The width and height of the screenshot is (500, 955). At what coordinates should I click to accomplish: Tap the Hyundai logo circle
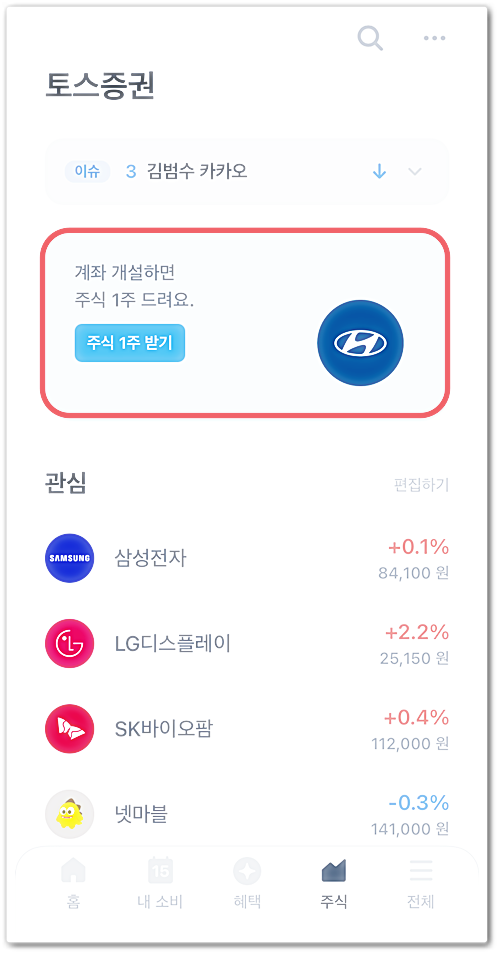coord(360,343)
